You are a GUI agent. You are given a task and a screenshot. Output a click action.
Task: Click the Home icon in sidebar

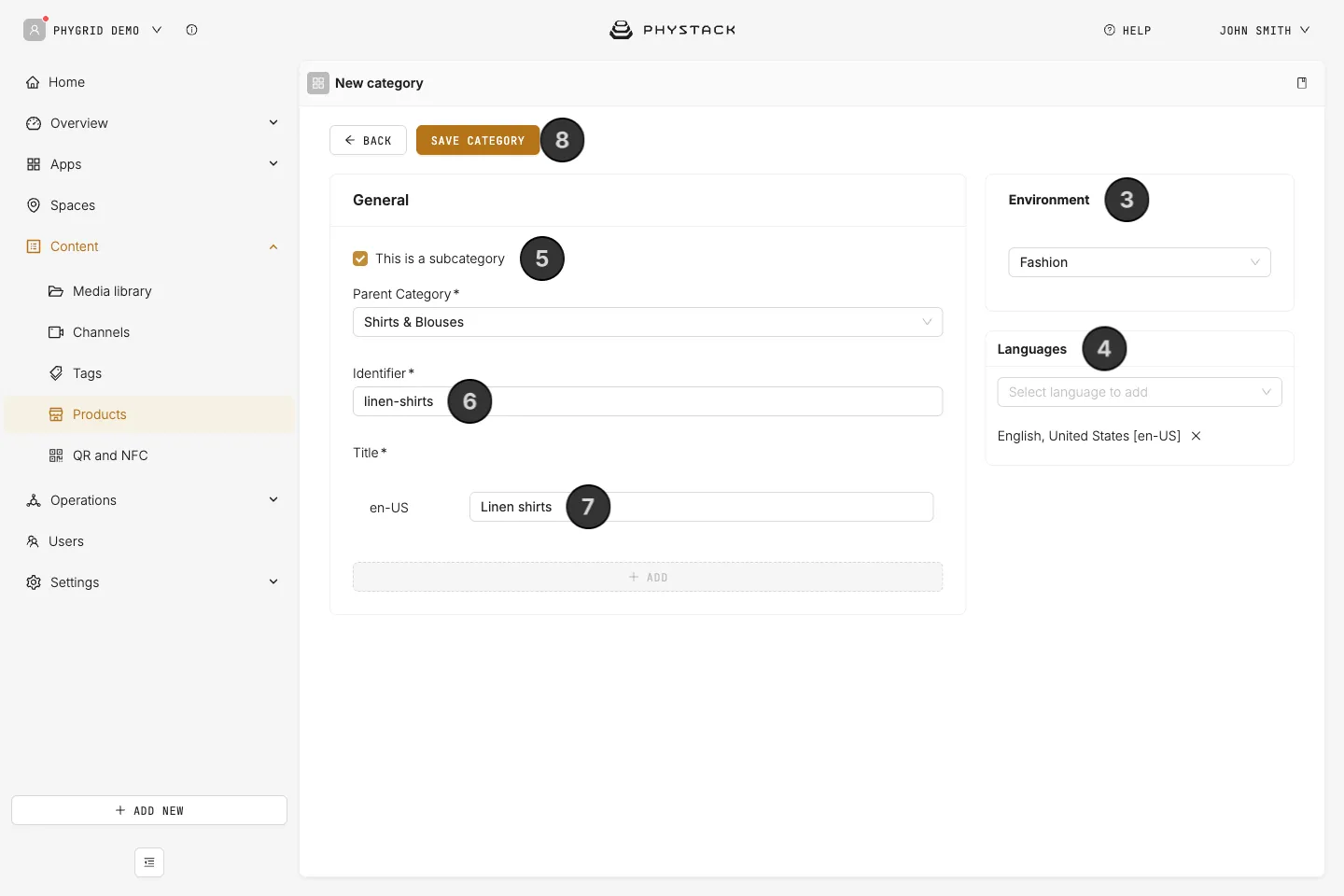click(x=34, y=82)
